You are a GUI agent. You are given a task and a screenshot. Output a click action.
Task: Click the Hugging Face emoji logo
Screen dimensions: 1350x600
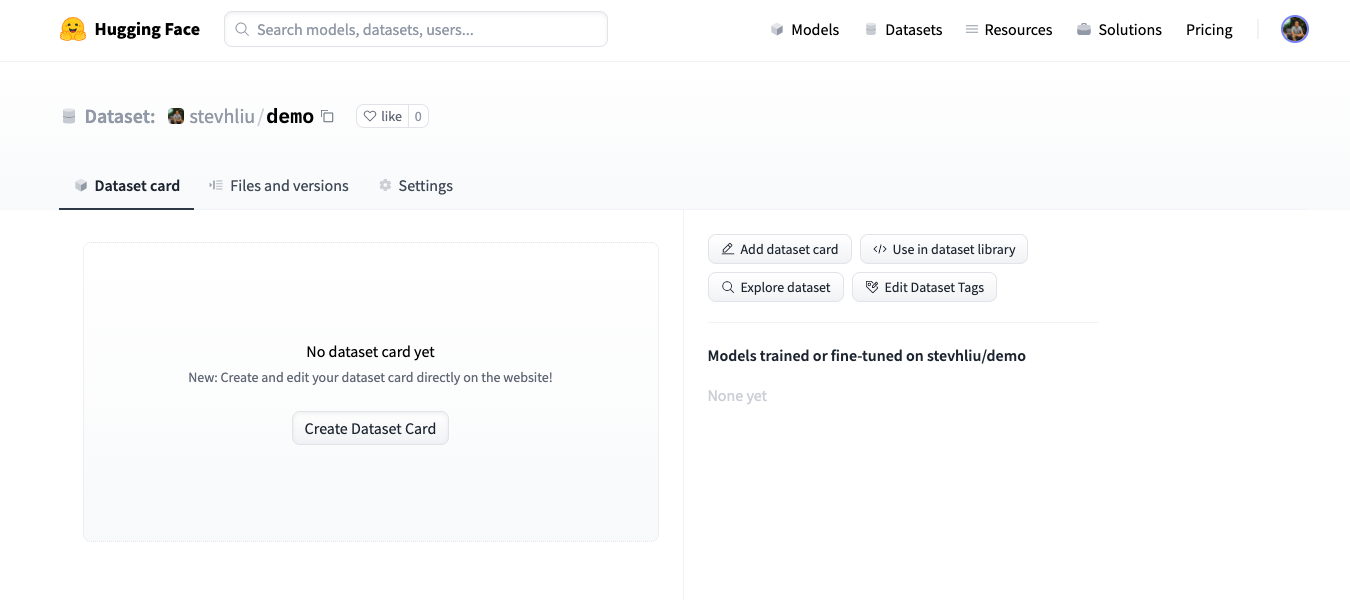(73, 30)
